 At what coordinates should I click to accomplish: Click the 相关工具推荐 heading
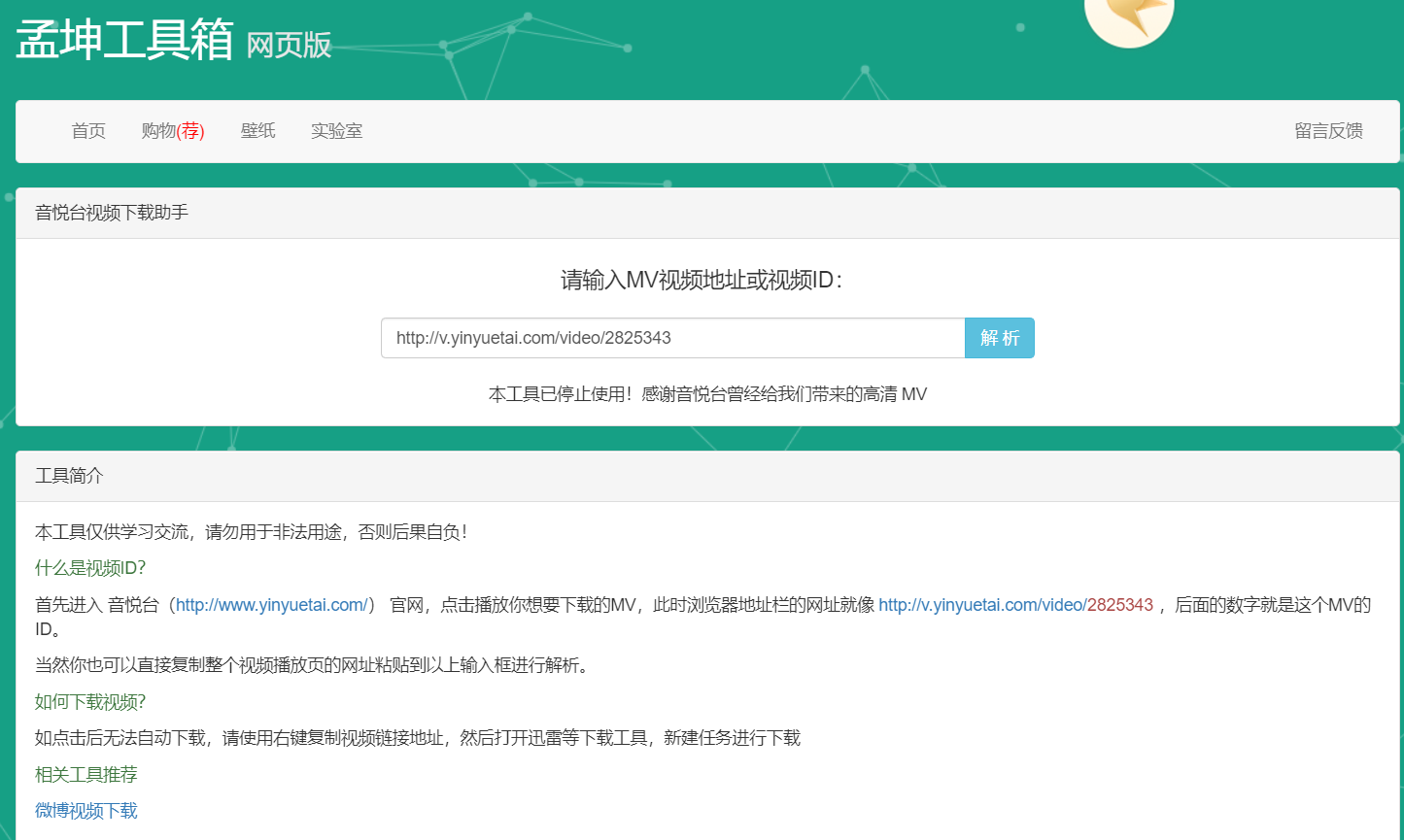tap(86, 775)
